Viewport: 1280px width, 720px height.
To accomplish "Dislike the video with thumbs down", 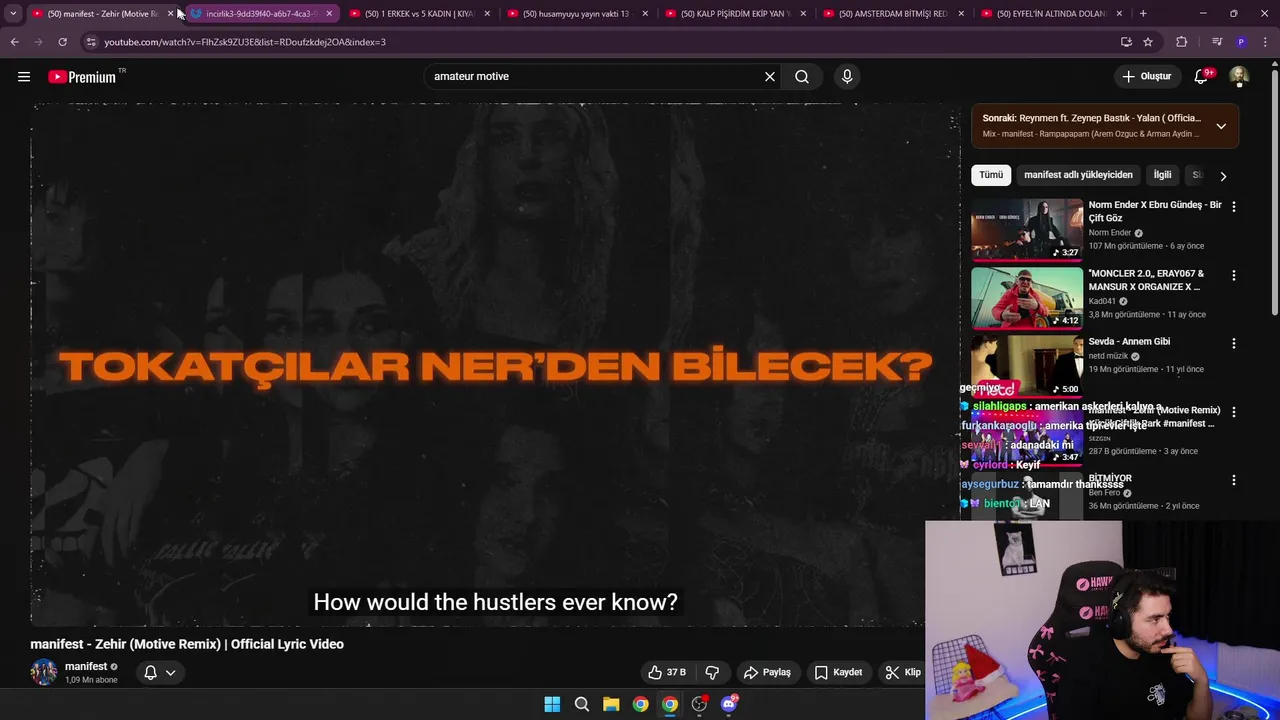I will 712,672.
